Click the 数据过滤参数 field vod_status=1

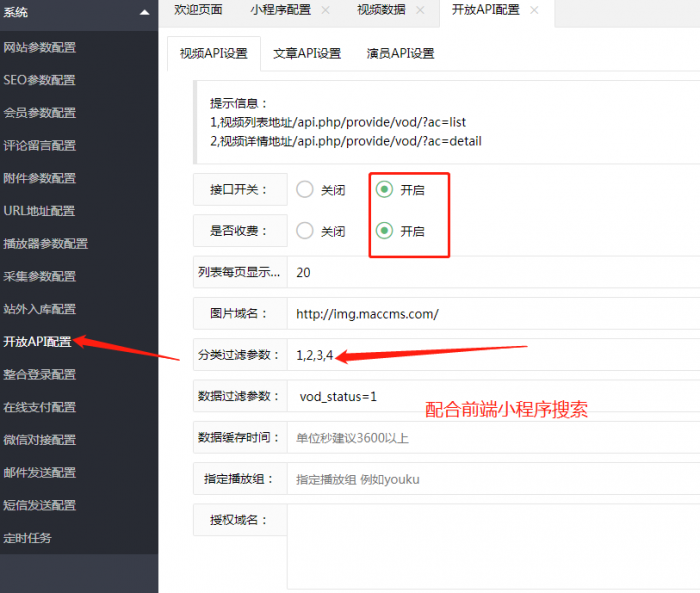tap(494, 396)
